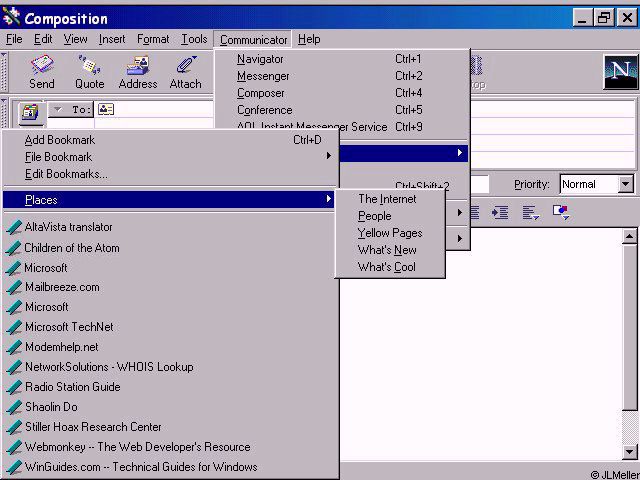Select the address card icon beside To:
The width and height of the screenshot is (640, 480).
(106, 109)
